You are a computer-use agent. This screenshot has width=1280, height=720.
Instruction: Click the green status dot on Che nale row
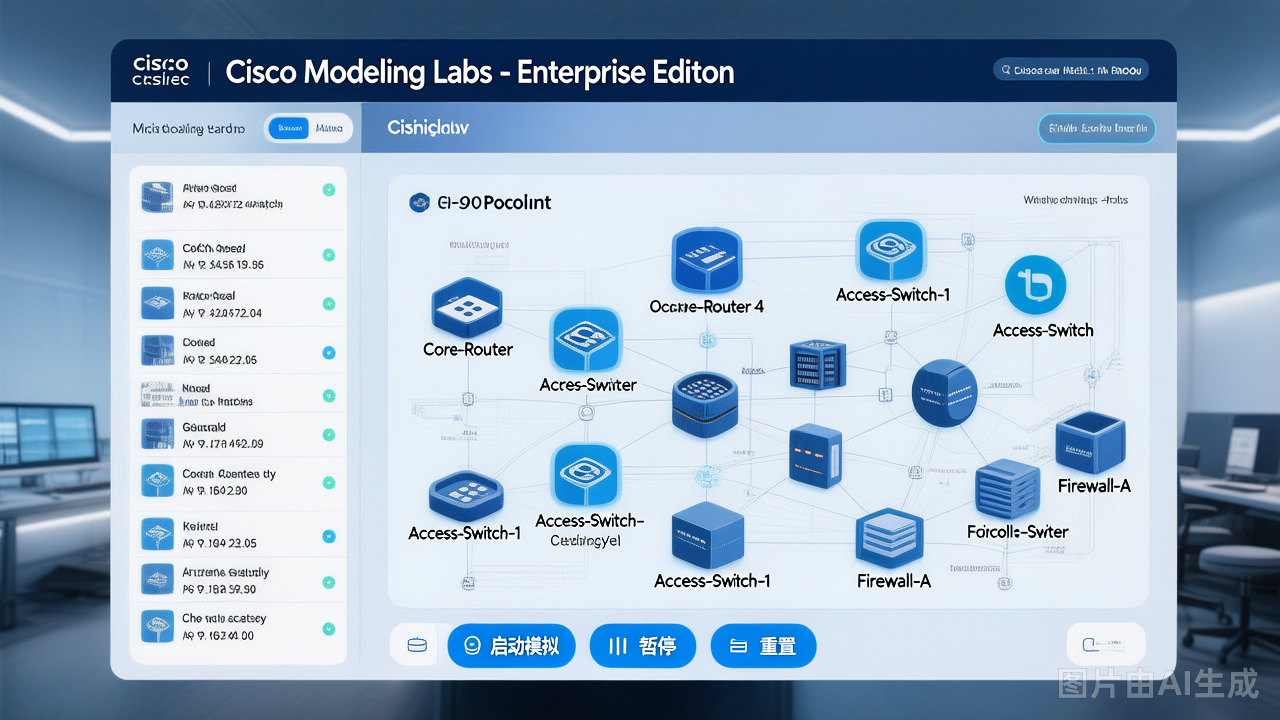tap(328, 628)
